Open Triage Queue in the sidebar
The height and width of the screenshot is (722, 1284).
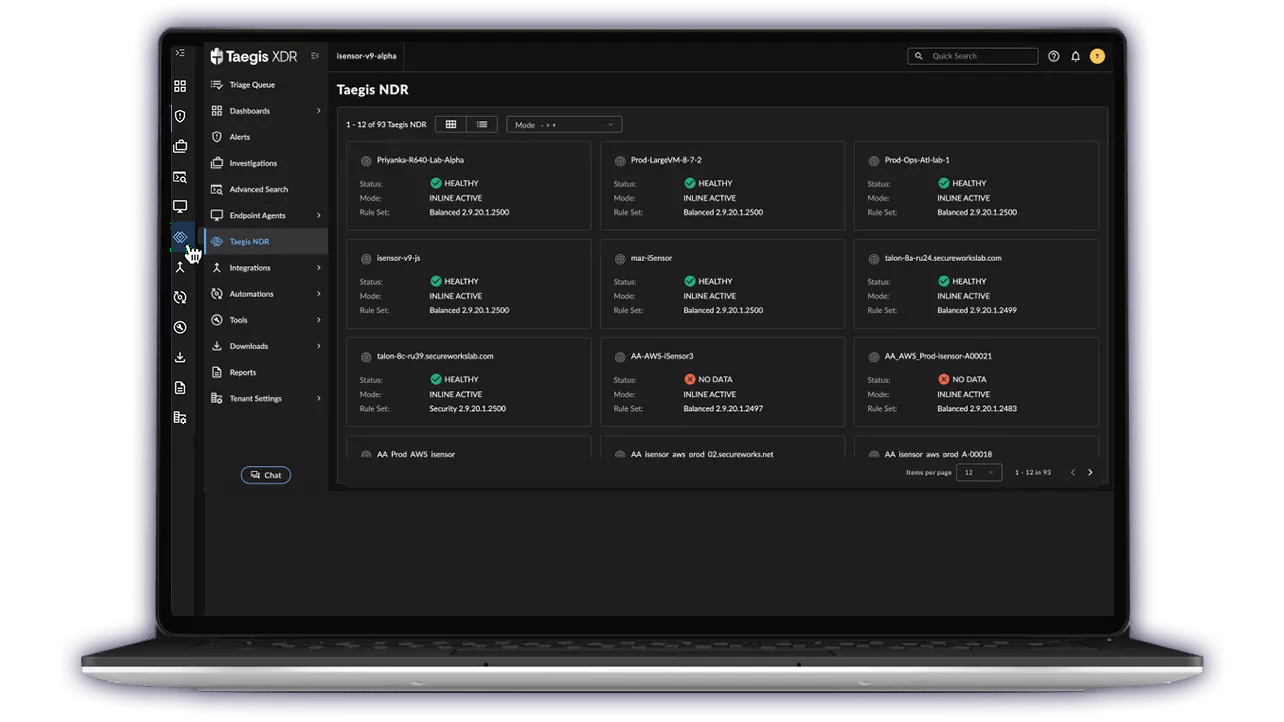[266, 85]
